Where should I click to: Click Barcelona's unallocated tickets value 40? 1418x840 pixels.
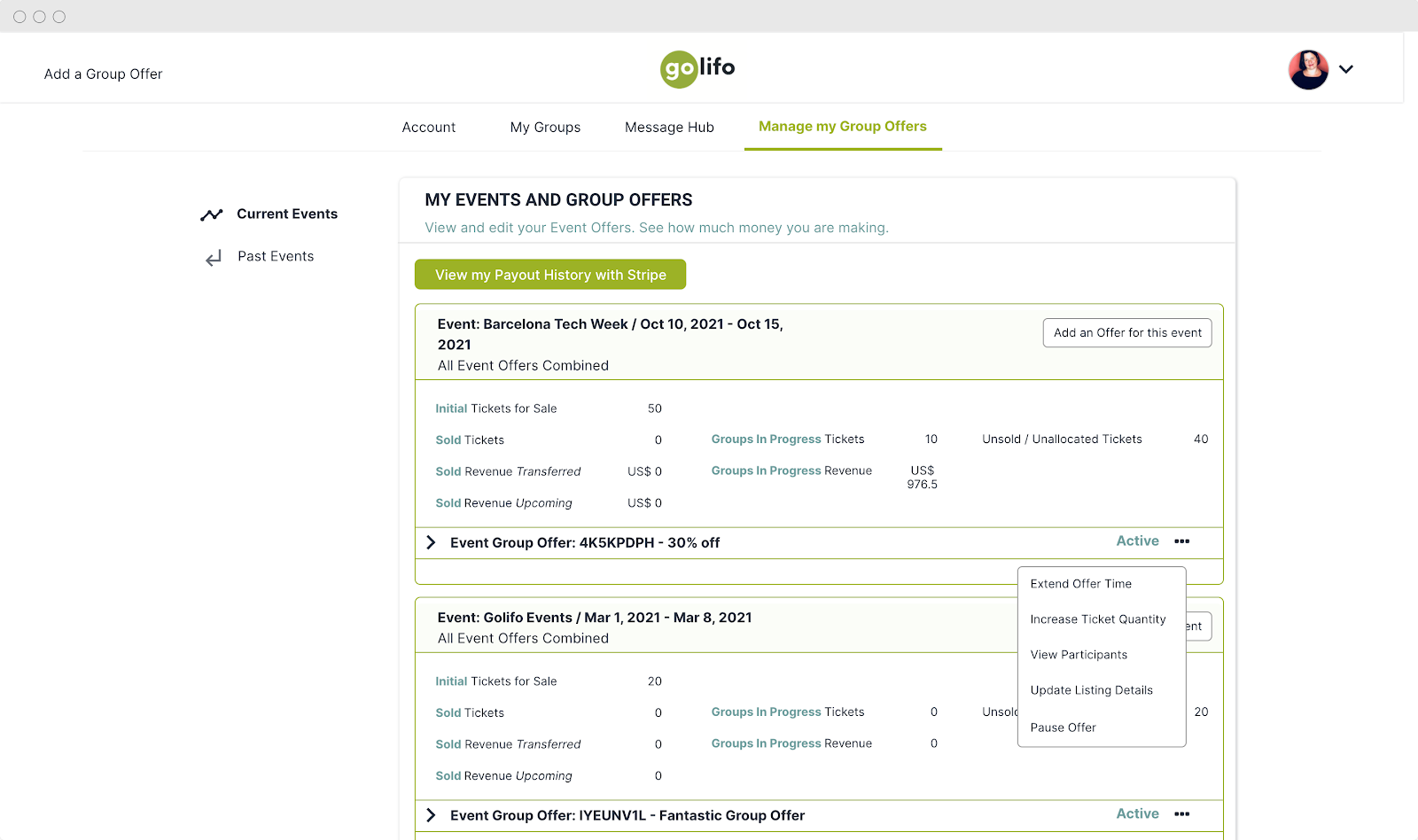click(x=1201, y=439)
